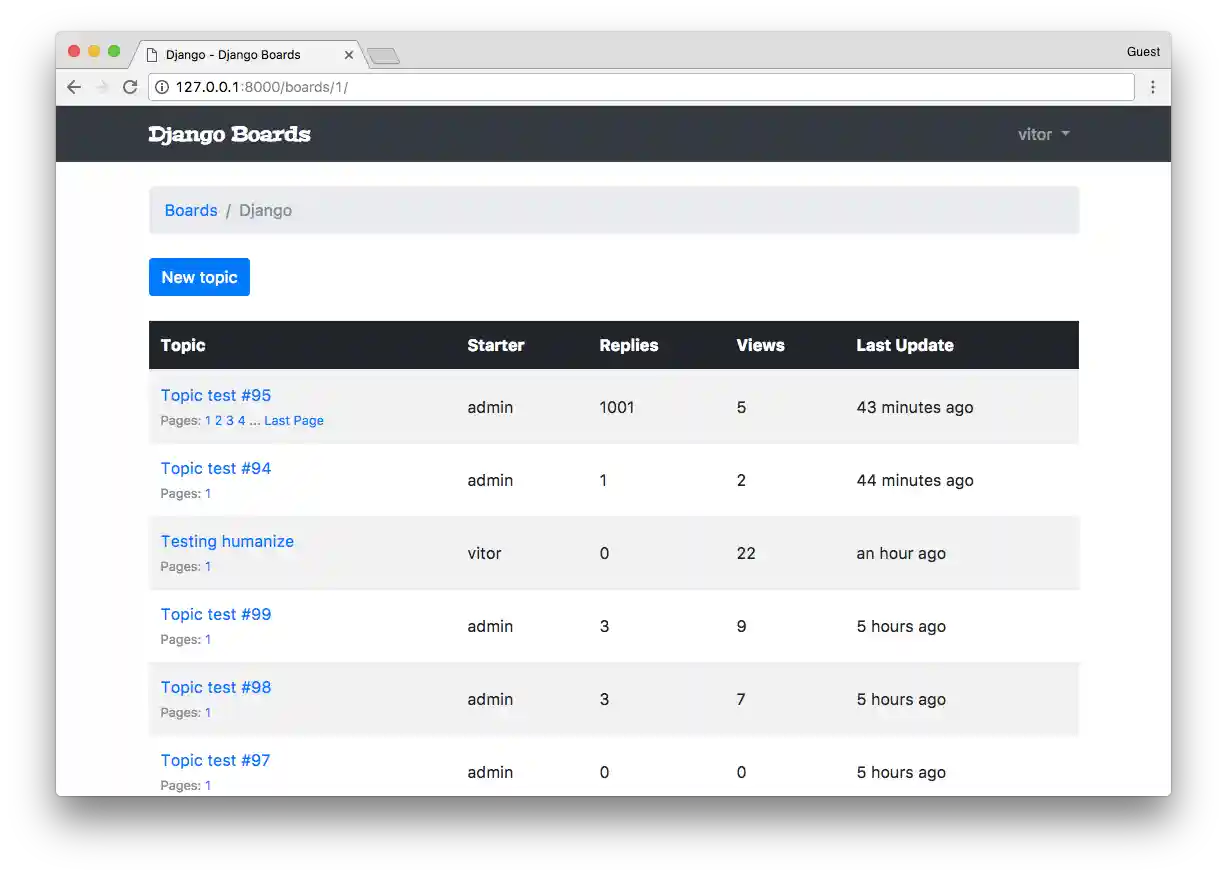The image size is (1227, 876).
Task: Click the Django Boards brand logo
Action: tap(229, 134)
